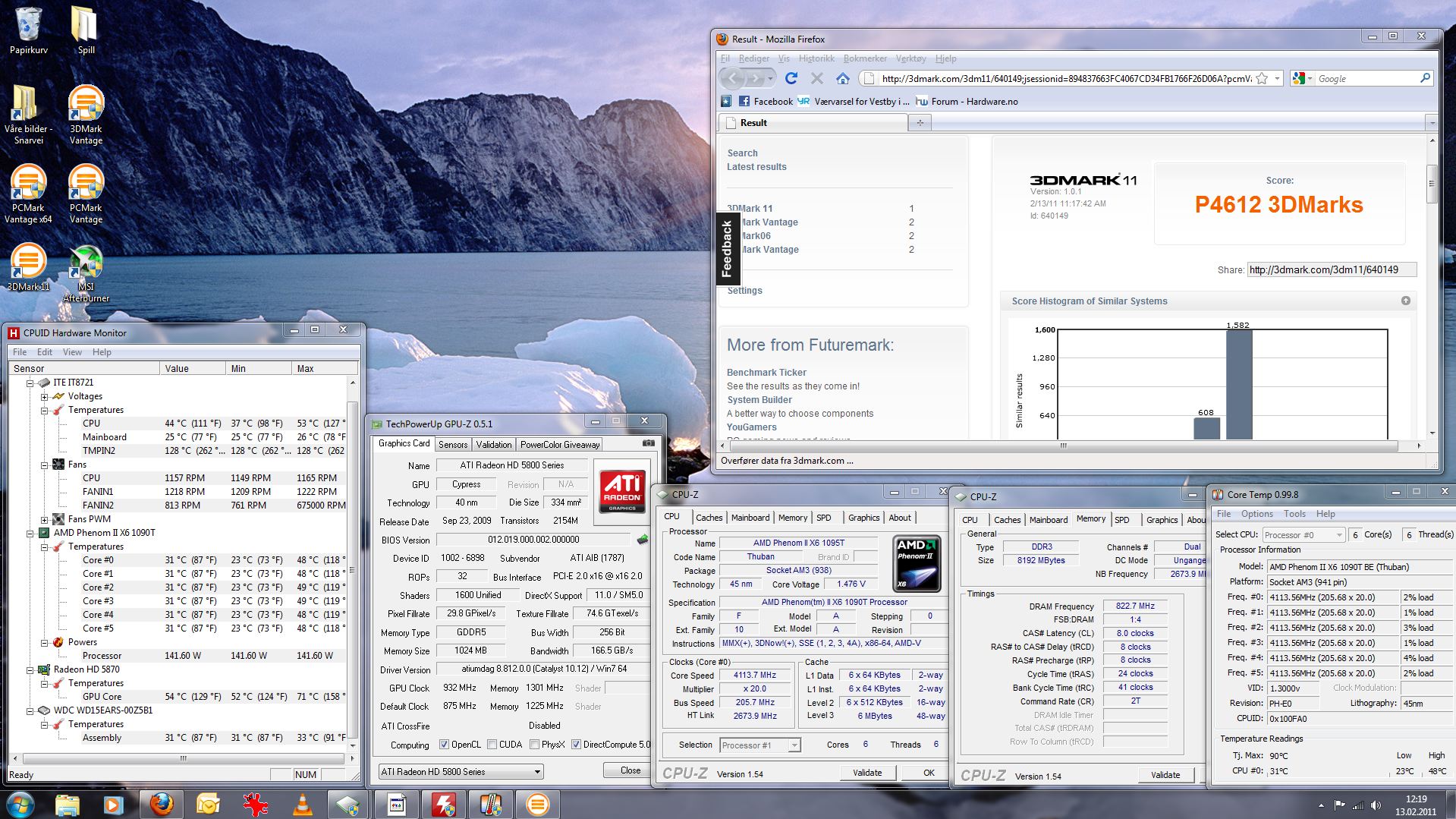
Task: Toggle the CUDA checkbox in GPU-Z
Action: pos(492,745)
